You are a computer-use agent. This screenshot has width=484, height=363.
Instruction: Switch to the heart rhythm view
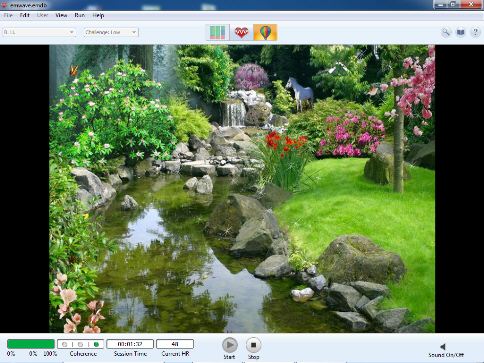pos(241,32)
